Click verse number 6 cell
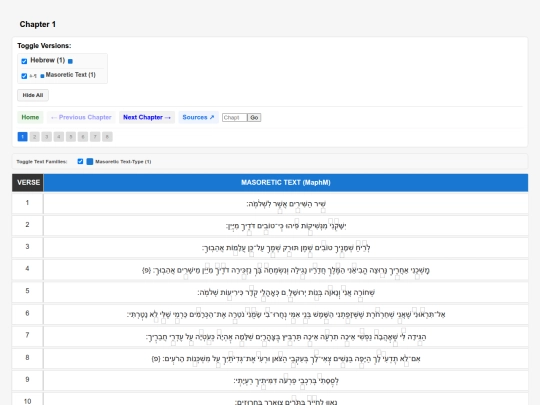This screenshot has width=540, height=405. [28, 313]
